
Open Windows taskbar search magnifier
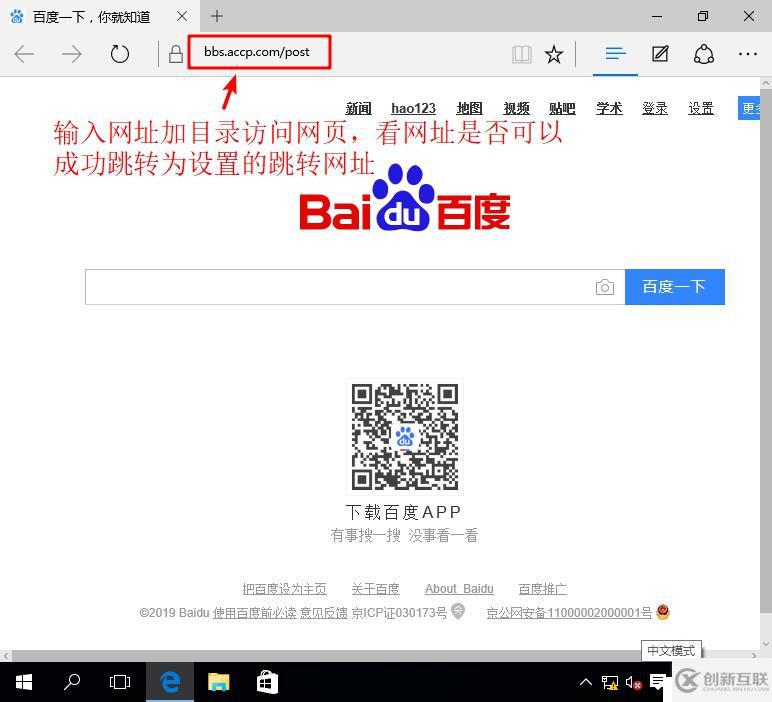click(72, 682)
